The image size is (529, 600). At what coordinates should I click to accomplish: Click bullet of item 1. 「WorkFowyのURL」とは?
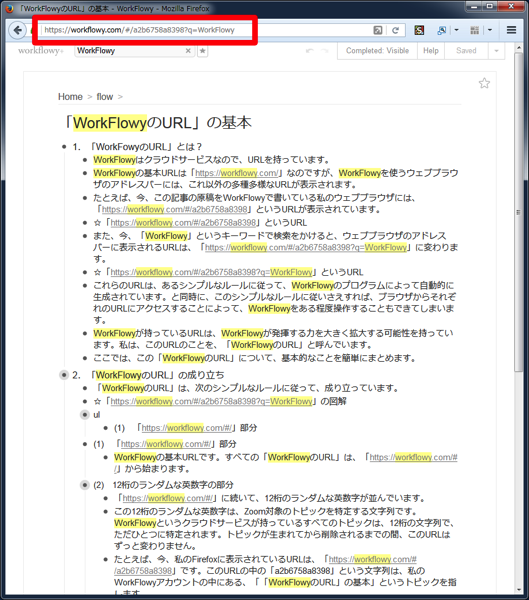pyautogui.click(x=64, y=147)
